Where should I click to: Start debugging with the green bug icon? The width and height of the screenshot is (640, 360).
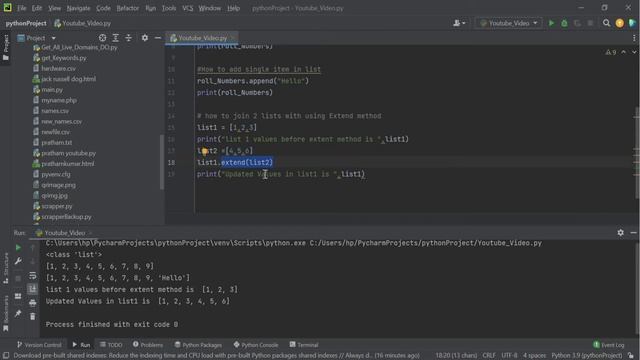[564, 23]
